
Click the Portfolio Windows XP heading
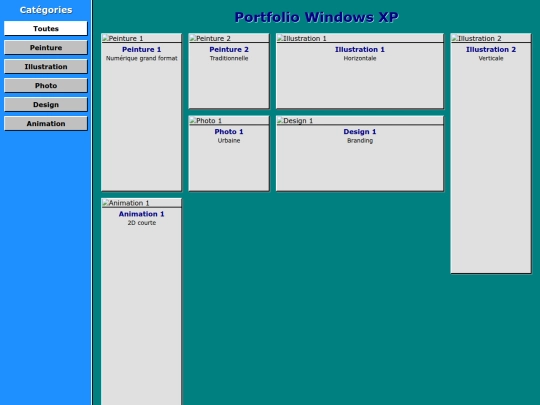pyautogui.click(x=316, y=17)
